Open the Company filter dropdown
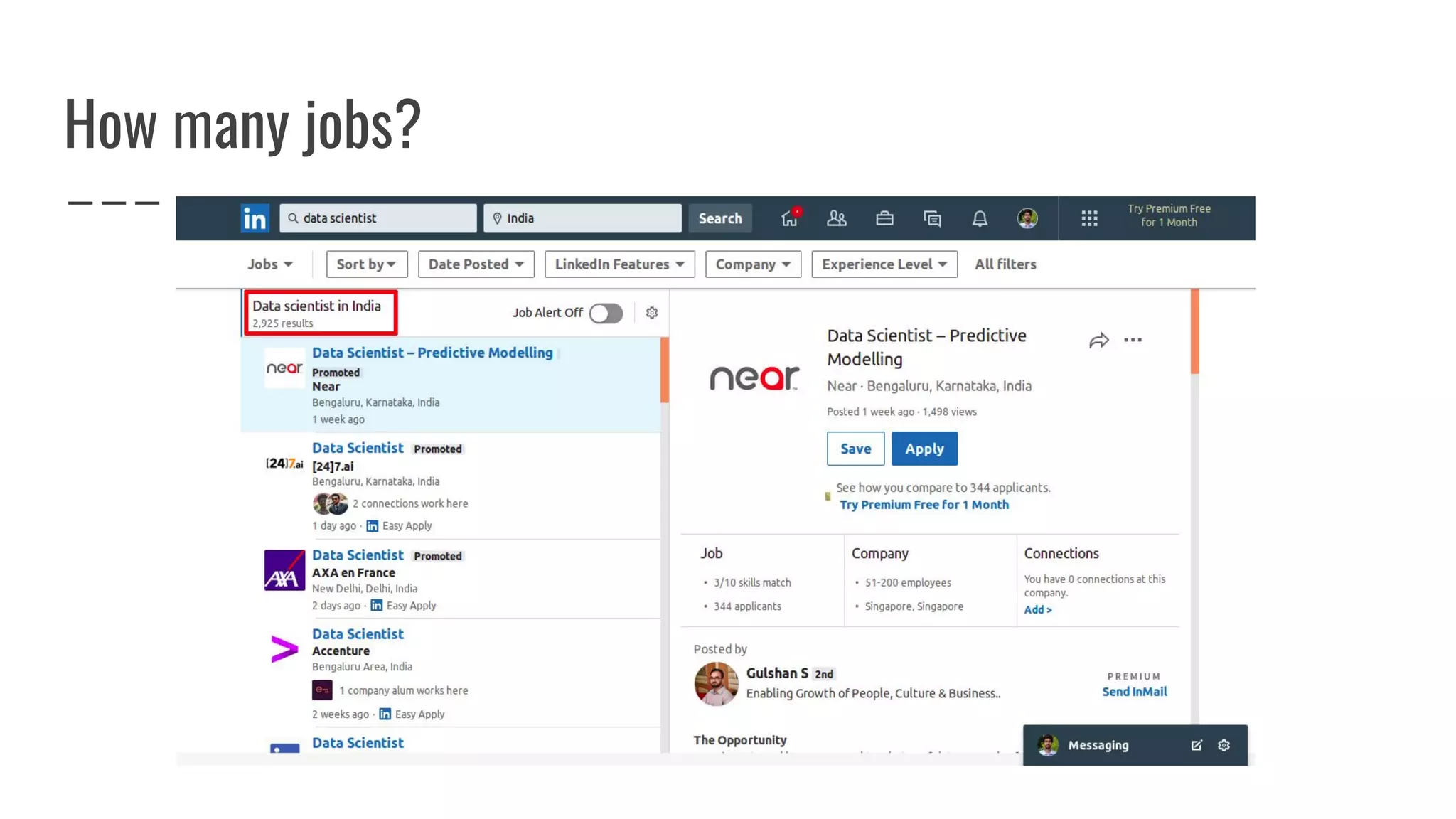 point(754,264)
